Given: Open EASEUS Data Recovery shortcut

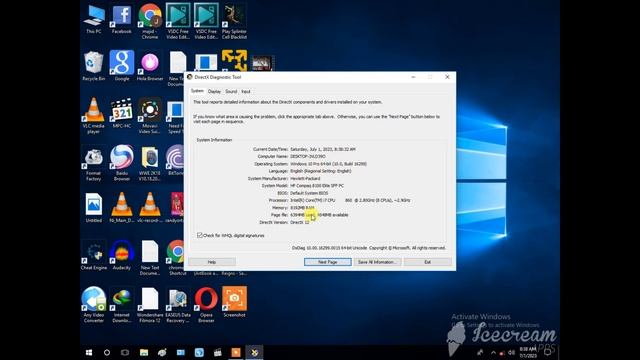Looking at the screenshot, I should [178, 305].
